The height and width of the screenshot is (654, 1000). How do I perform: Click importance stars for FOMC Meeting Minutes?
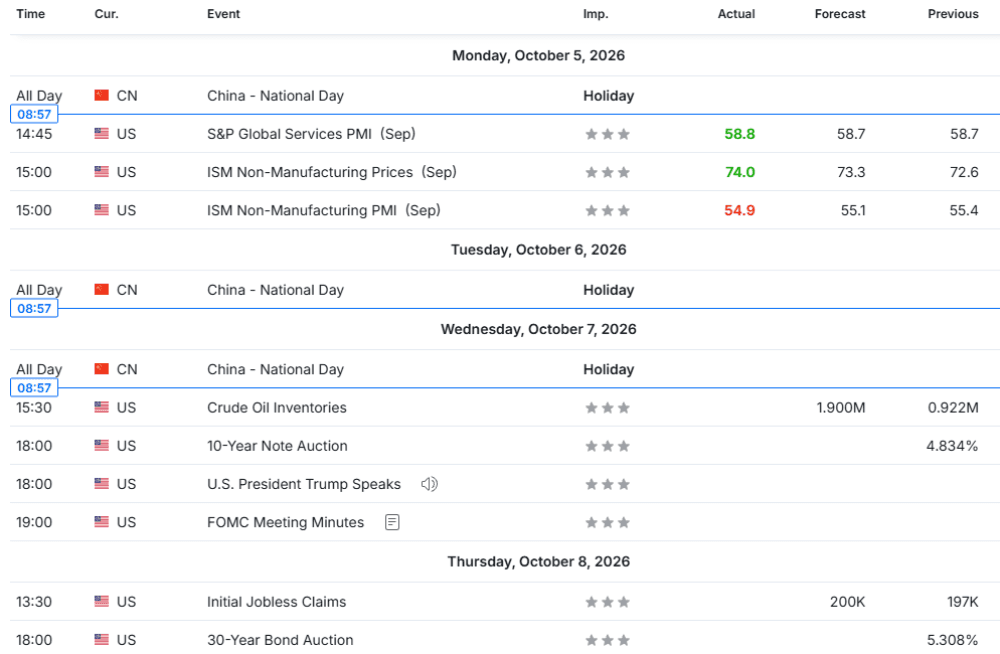(608, 523)
